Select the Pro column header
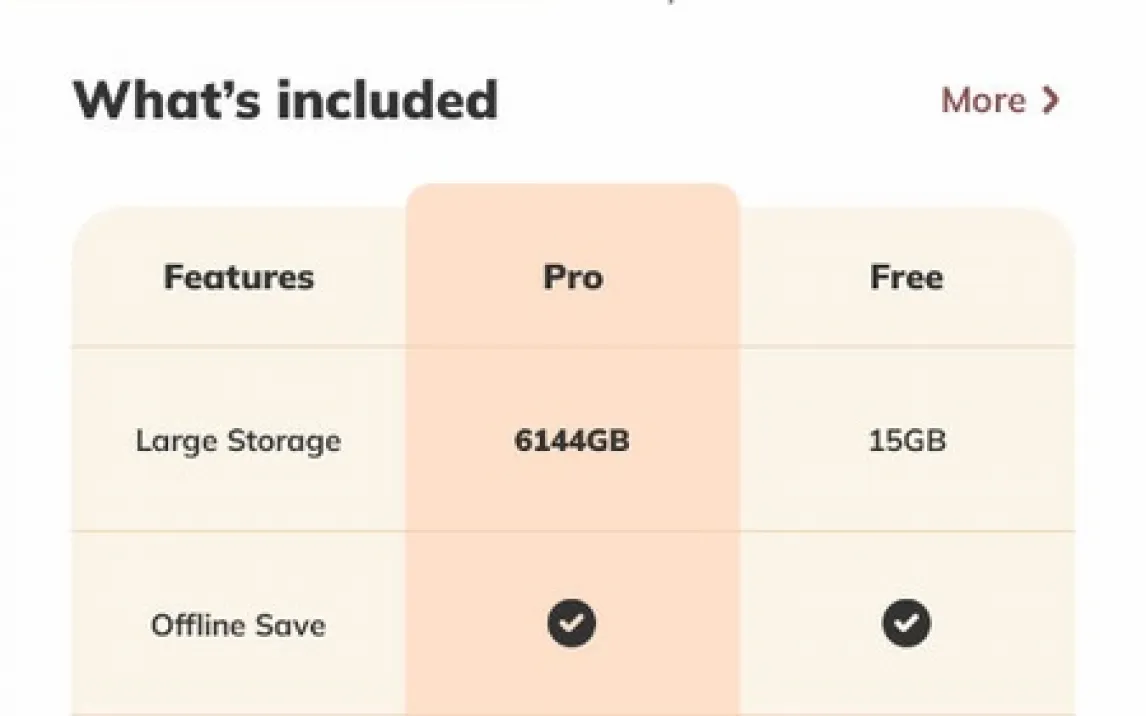This screenshot has height=716, width=1146. 572,277
